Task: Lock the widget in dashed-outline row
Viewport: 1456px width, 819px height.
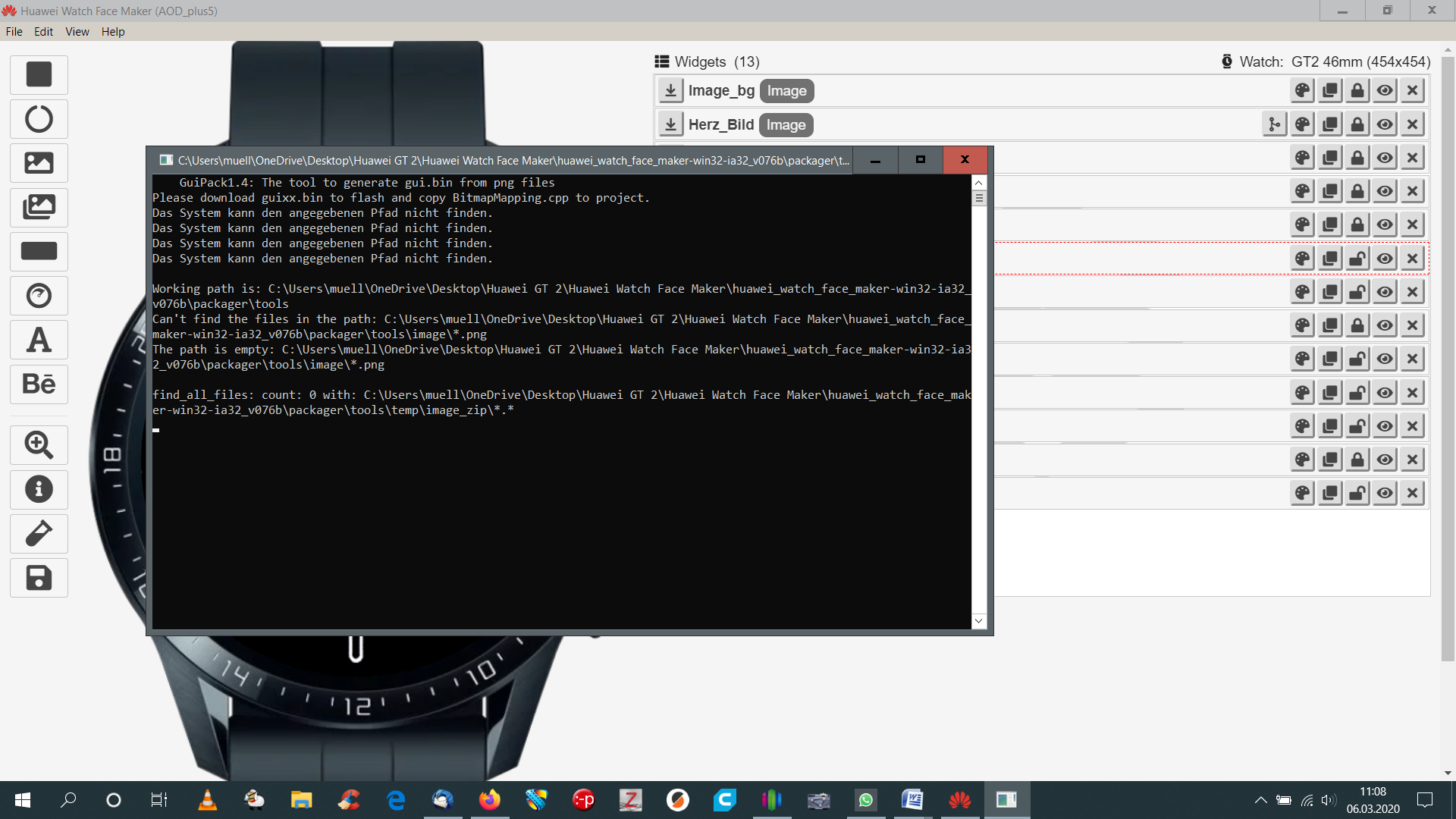Action: click(x=1357, y=259)
